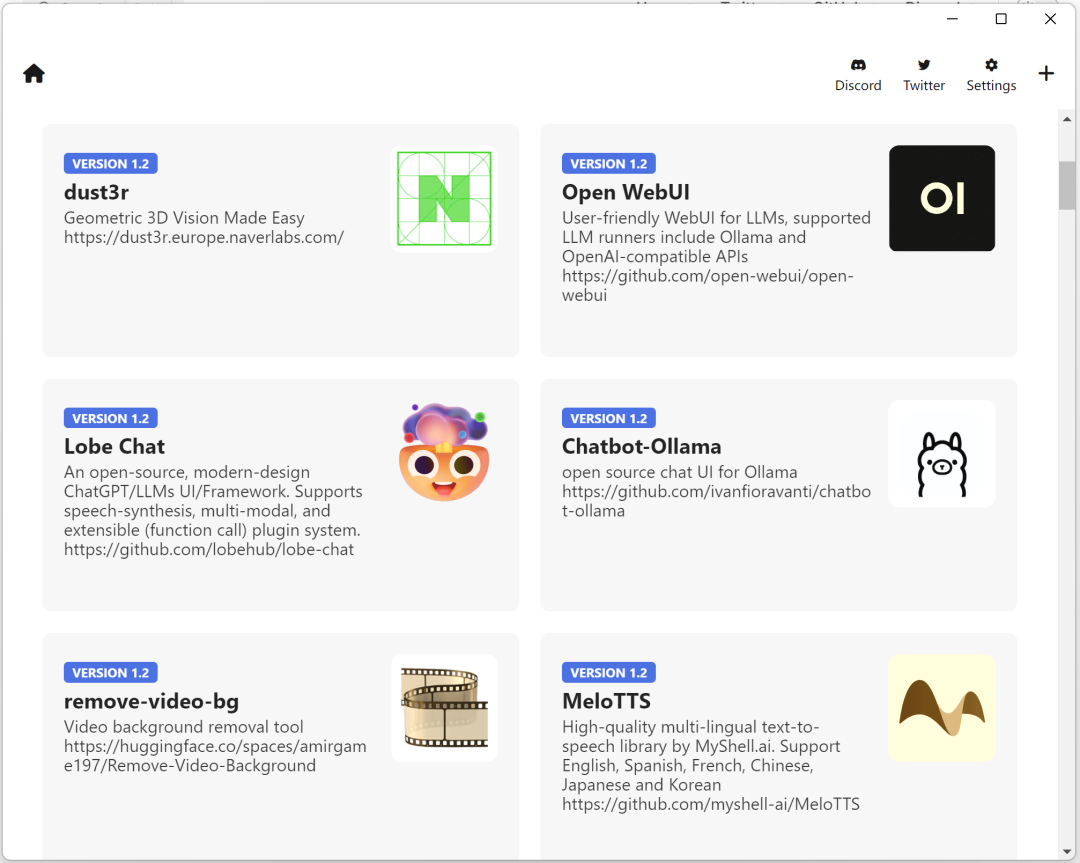
Task: Select the Open WebUI title
Action: click(625, 192)
